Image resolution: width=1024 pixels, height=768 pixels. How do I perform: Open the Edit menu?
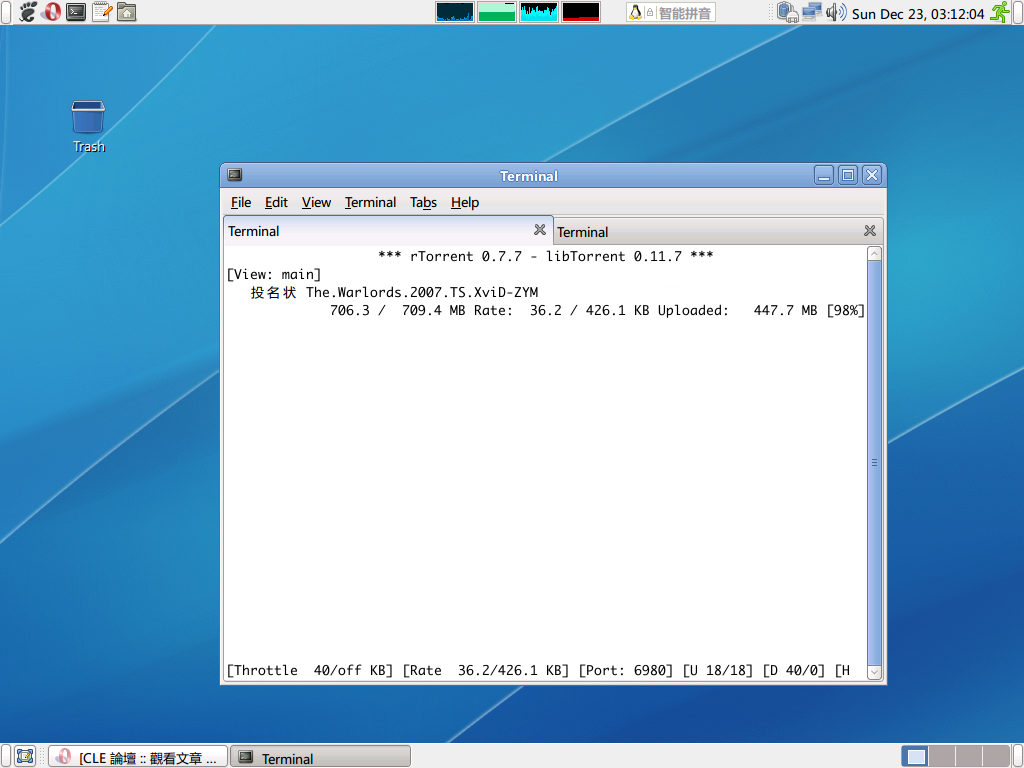(x=276, y=202)
